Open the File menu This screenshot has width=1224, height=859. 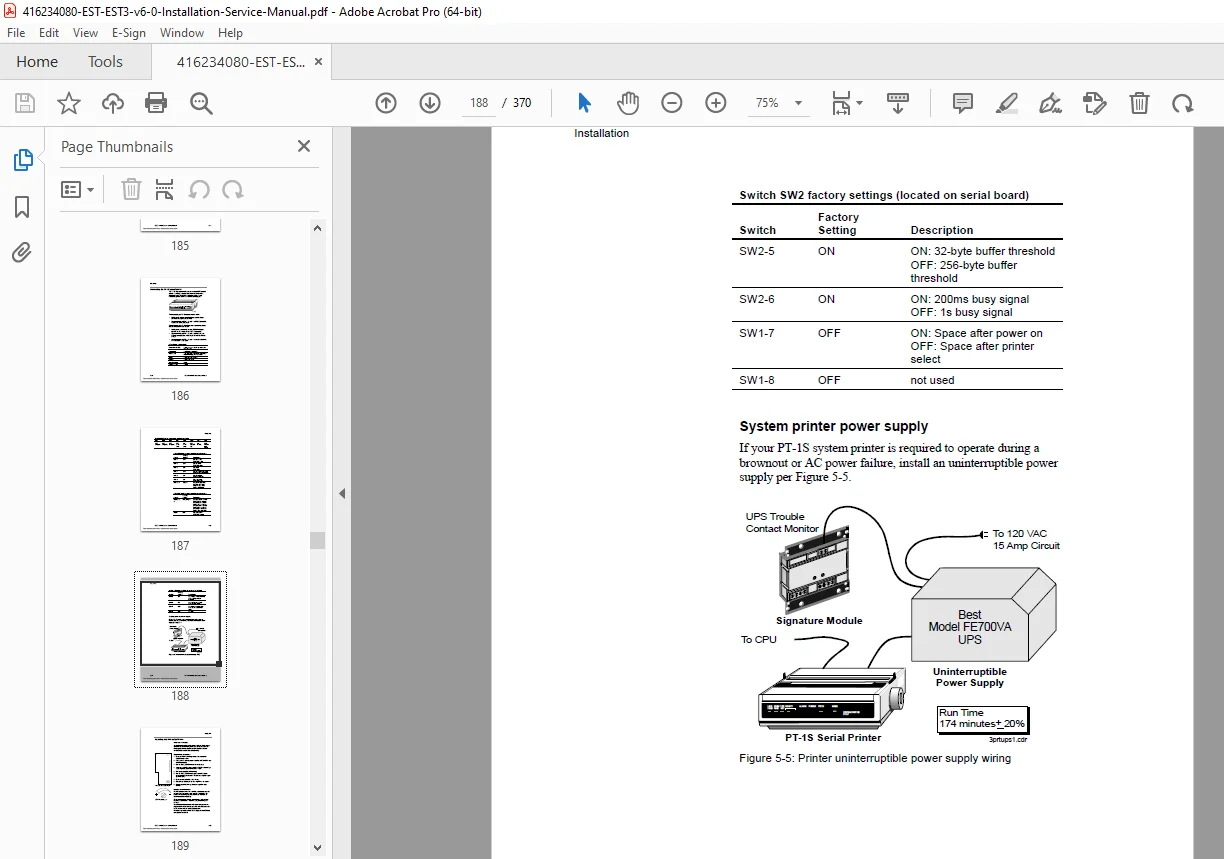coord(16,33)
